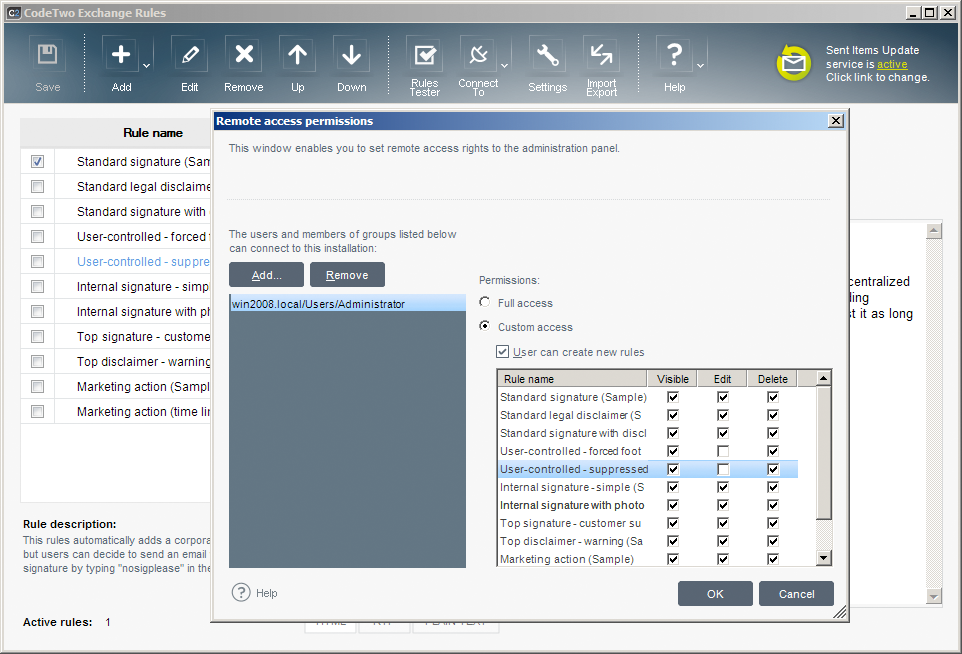
Task: Click the Save toolbar icon
Action: 47,55
